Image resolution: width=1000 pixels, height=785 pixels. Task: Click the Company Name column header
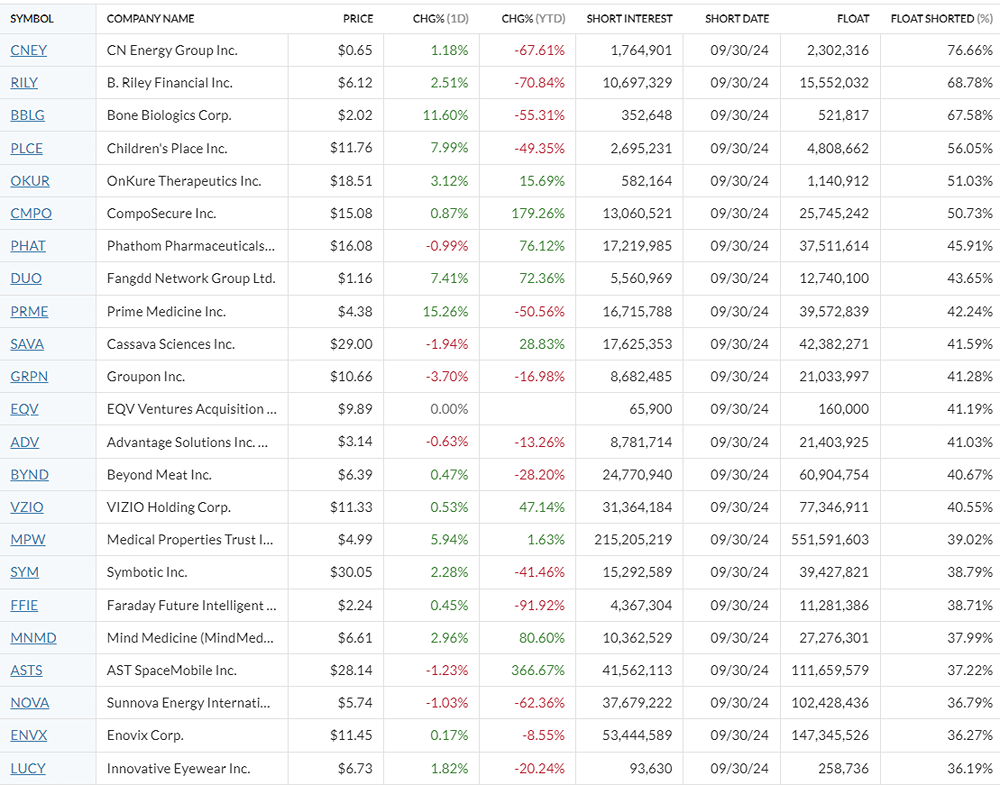(x=150, y=18)
